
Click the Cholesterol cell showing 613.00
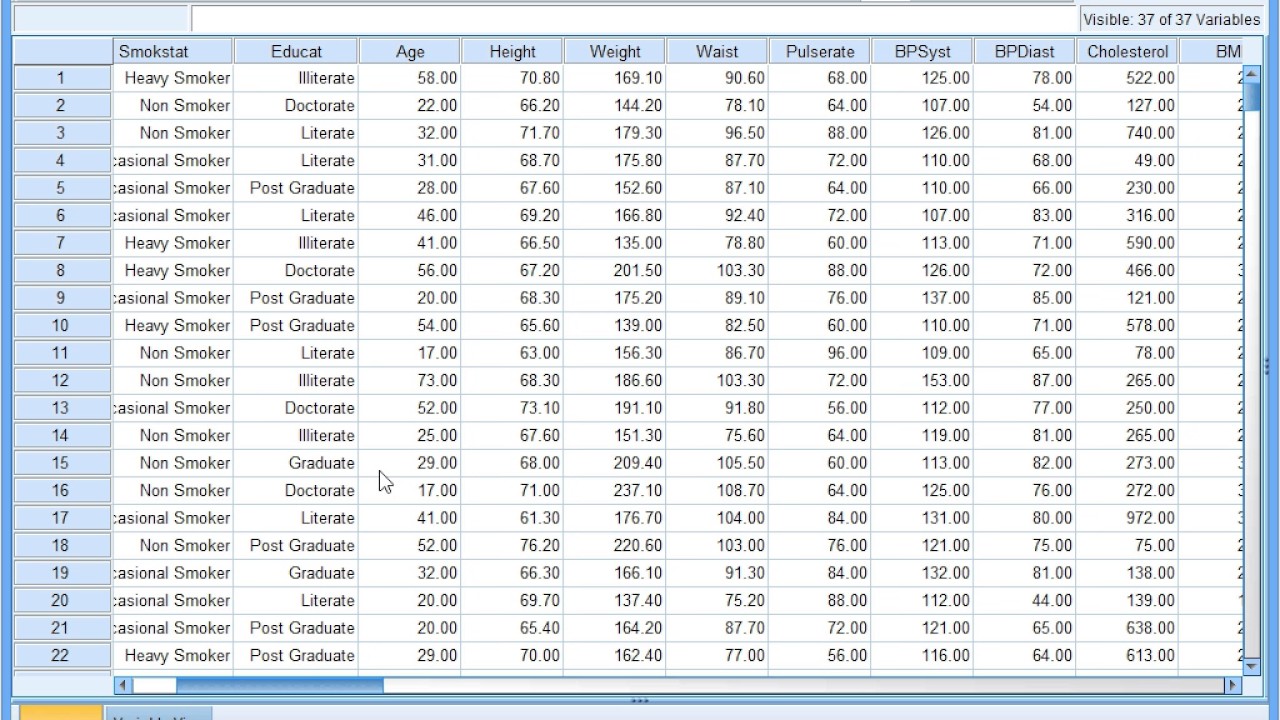[1127, 656]
